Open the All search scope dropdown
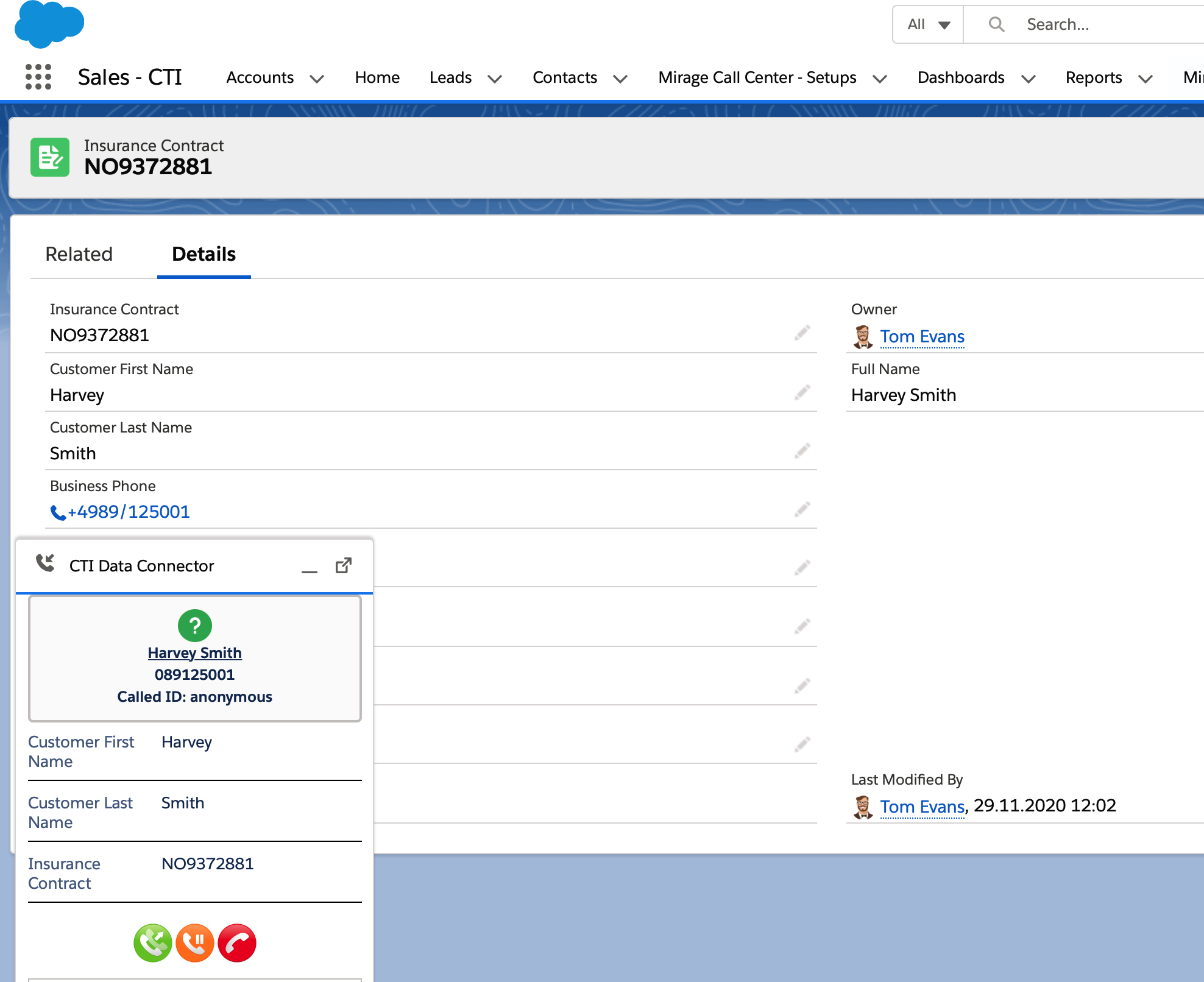Viewport: 1204px width, 982px height. coord(928,24)
